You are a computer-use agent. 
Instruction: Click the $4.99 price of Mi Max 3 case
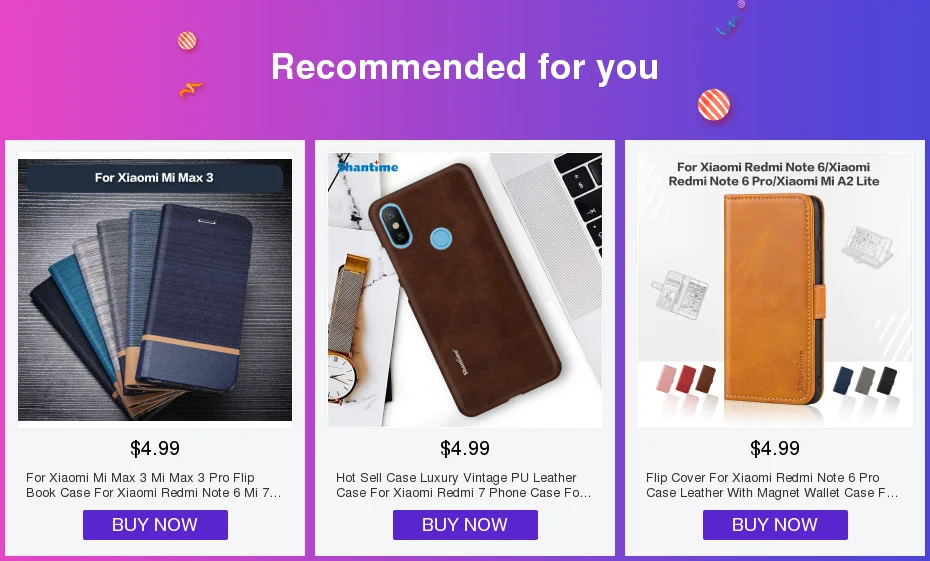pyautogui.click(x=155, y=448)
